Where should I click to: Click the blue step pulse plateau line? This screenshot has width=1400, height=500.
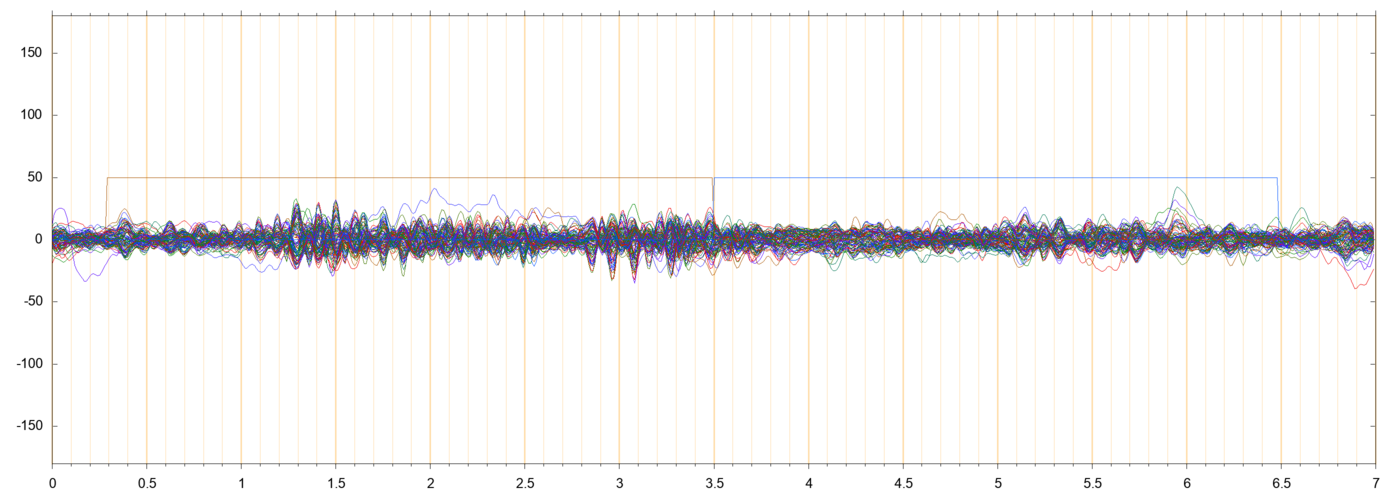995,178
